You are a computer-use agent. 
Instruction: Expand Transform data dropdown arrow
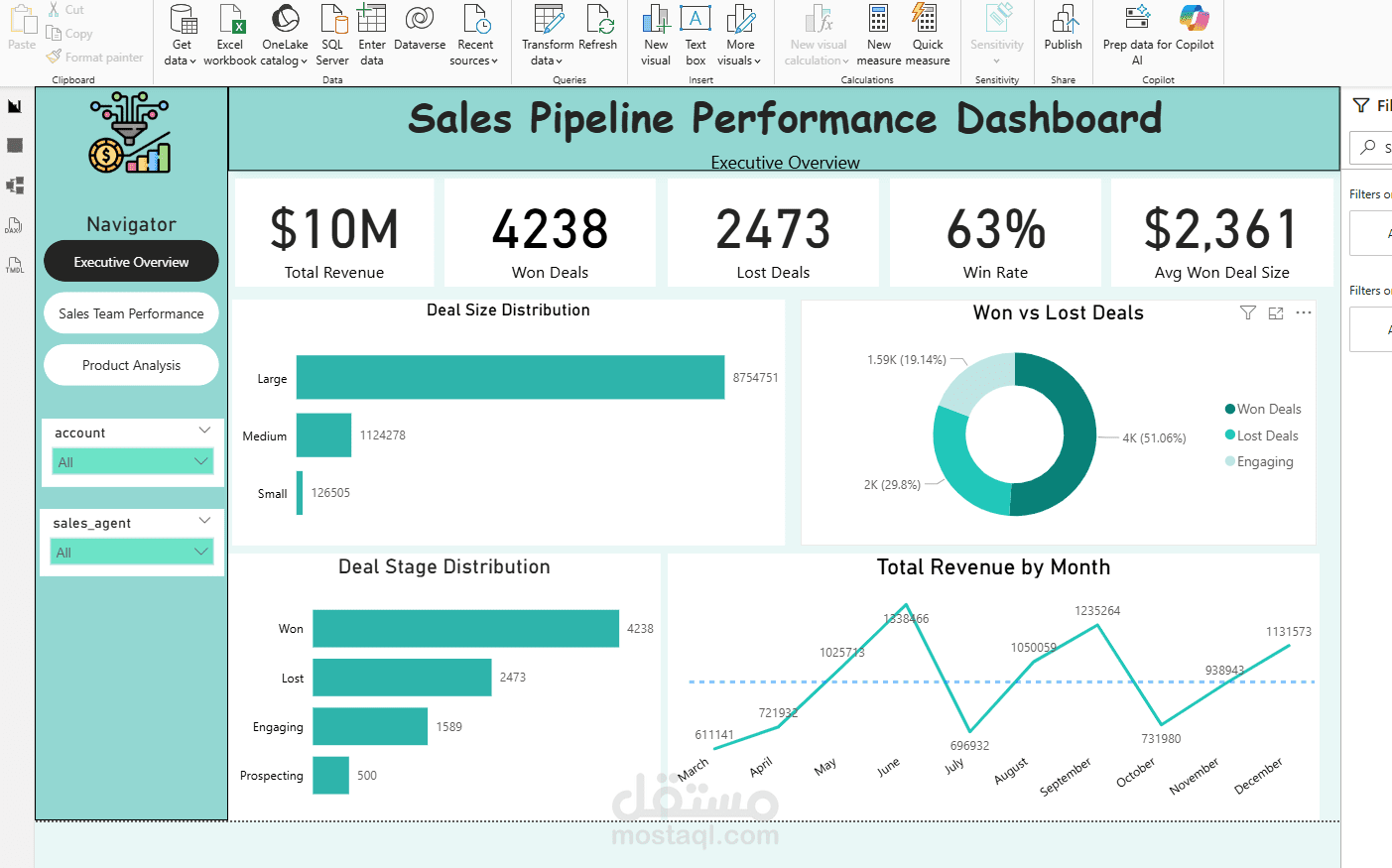[x=559, y=62]
